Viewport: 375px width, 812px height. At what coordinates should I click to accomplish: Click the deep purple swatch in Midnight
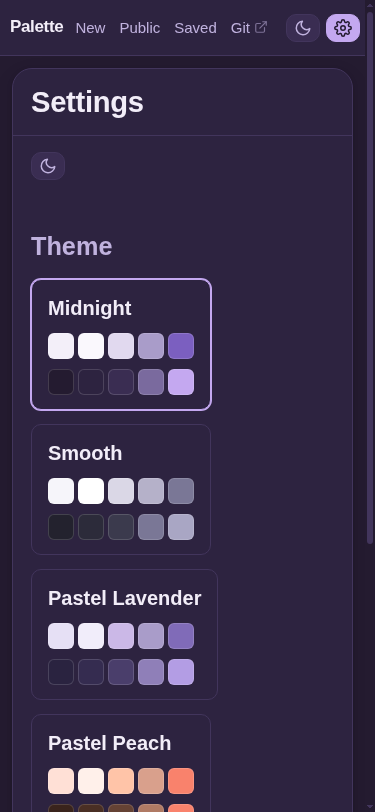coord(181,346)
